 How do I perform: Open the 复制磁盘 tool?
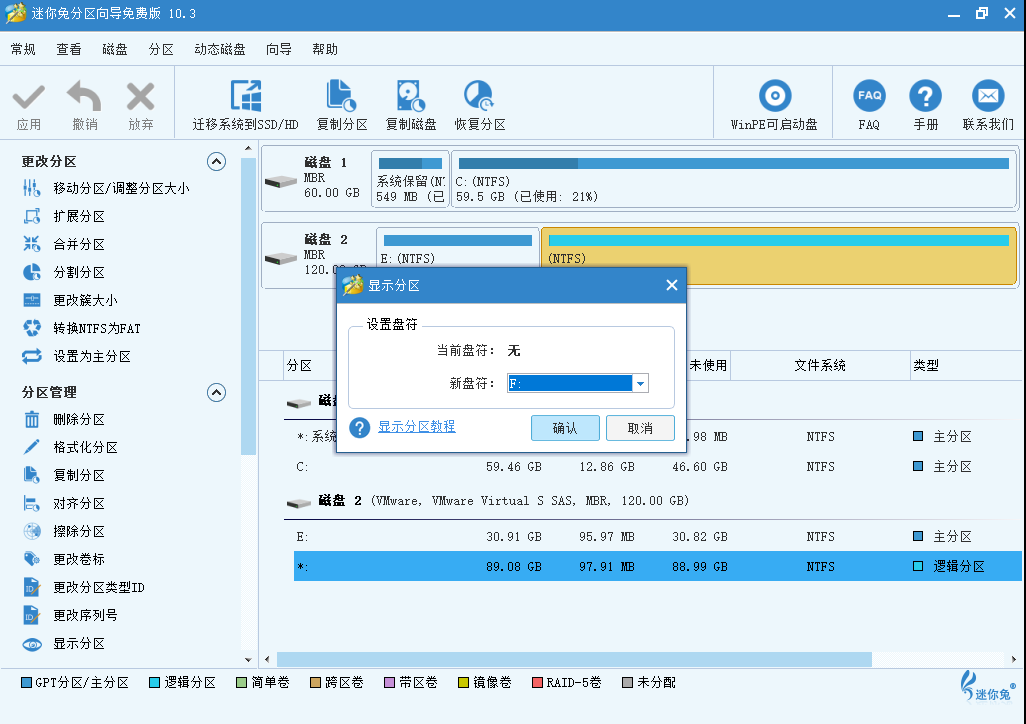pyautogui.click(x=410, y=98)
